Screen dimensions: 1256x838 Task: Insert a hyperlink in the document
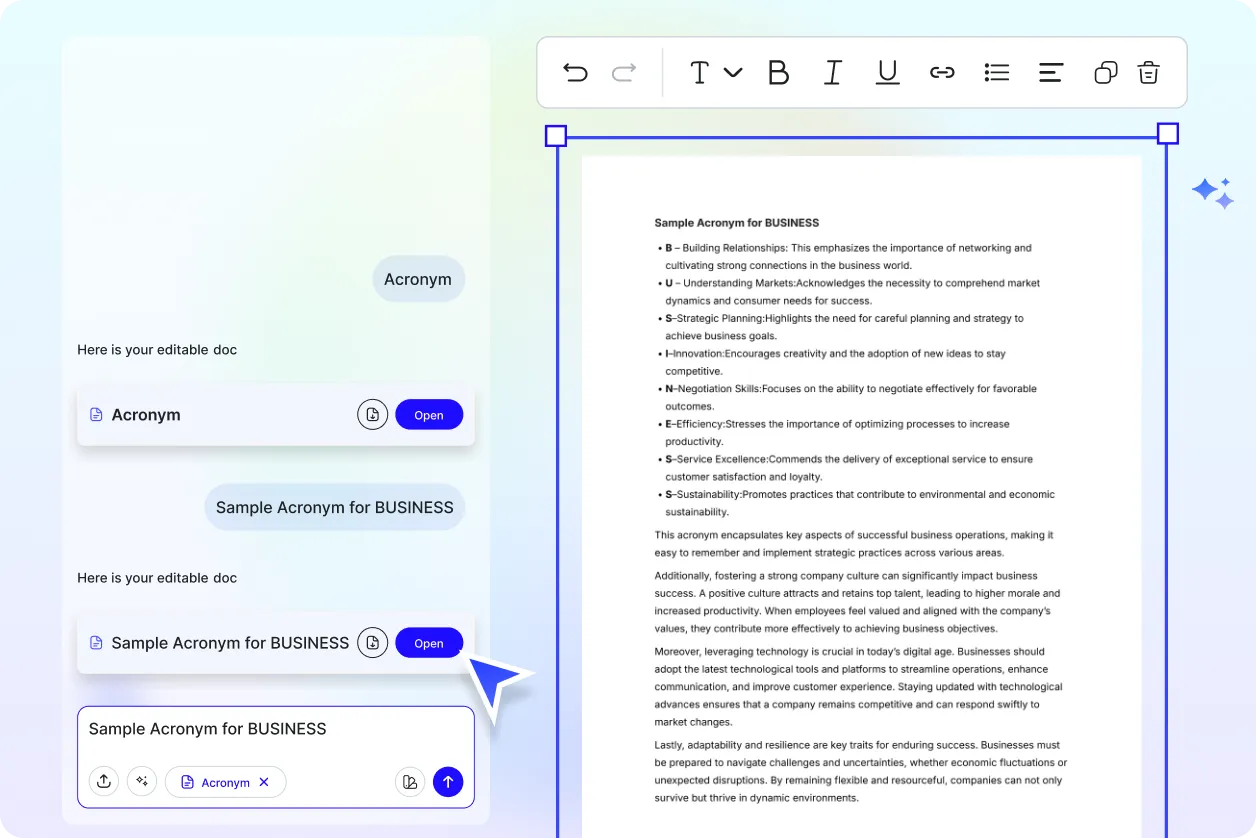coord(942,72)
